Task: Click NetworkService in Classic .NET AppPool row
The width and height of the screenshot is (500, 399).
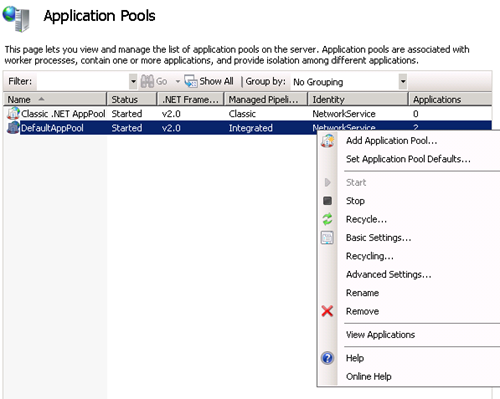Action: click(344, 114)
